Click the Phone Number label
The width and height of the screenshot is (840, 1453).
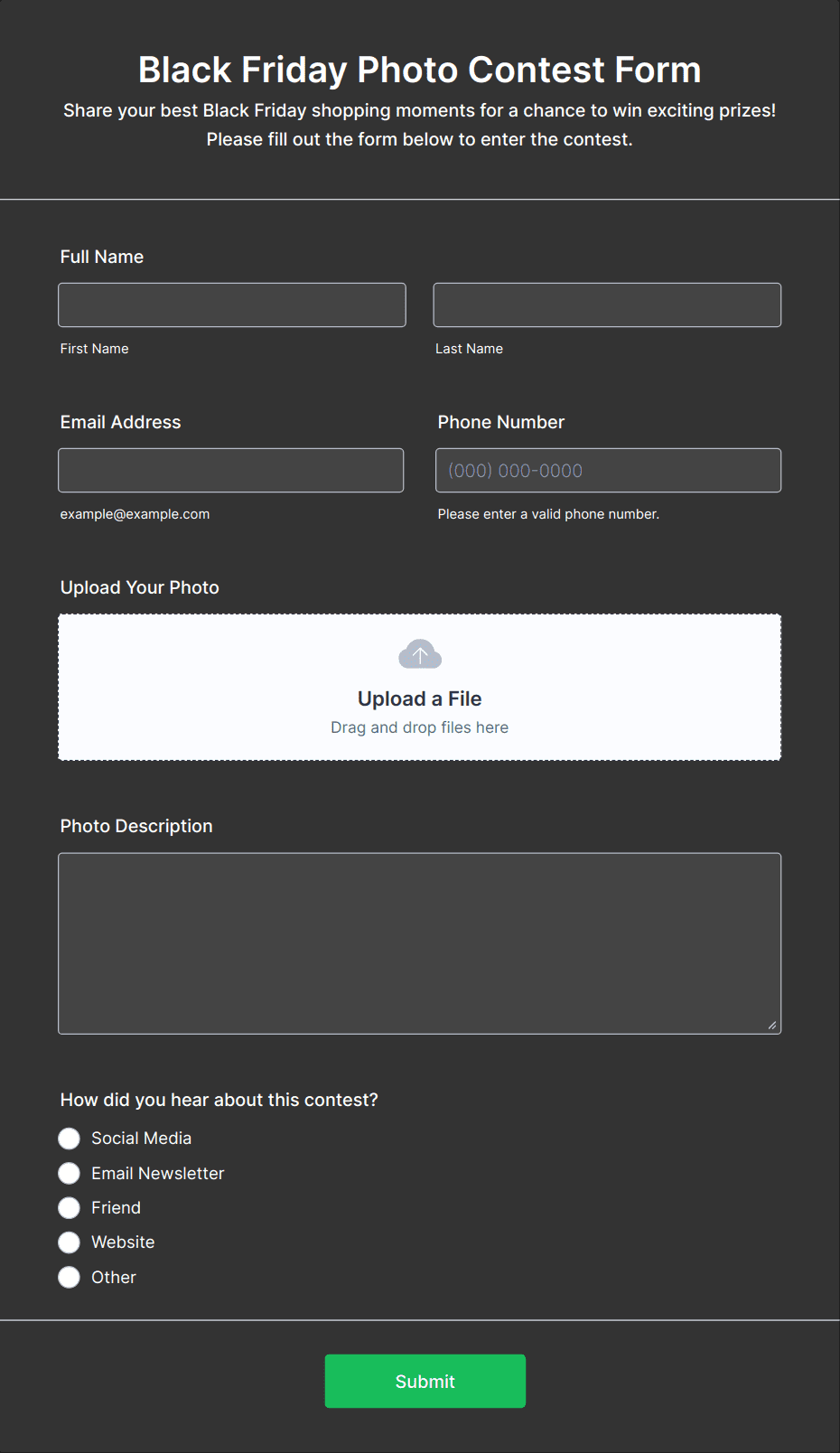pos(501,422)
